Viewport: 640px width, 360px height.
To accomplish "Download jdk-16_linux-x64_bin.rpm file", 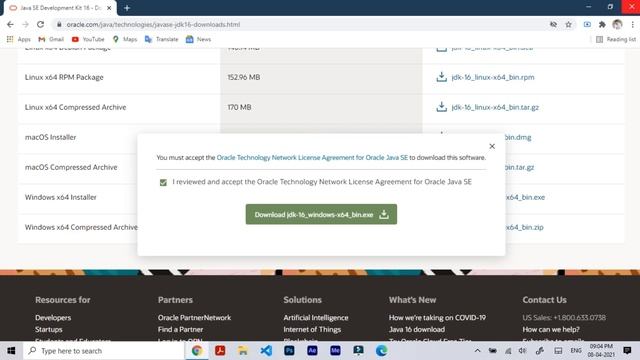I will click(493, 77).
